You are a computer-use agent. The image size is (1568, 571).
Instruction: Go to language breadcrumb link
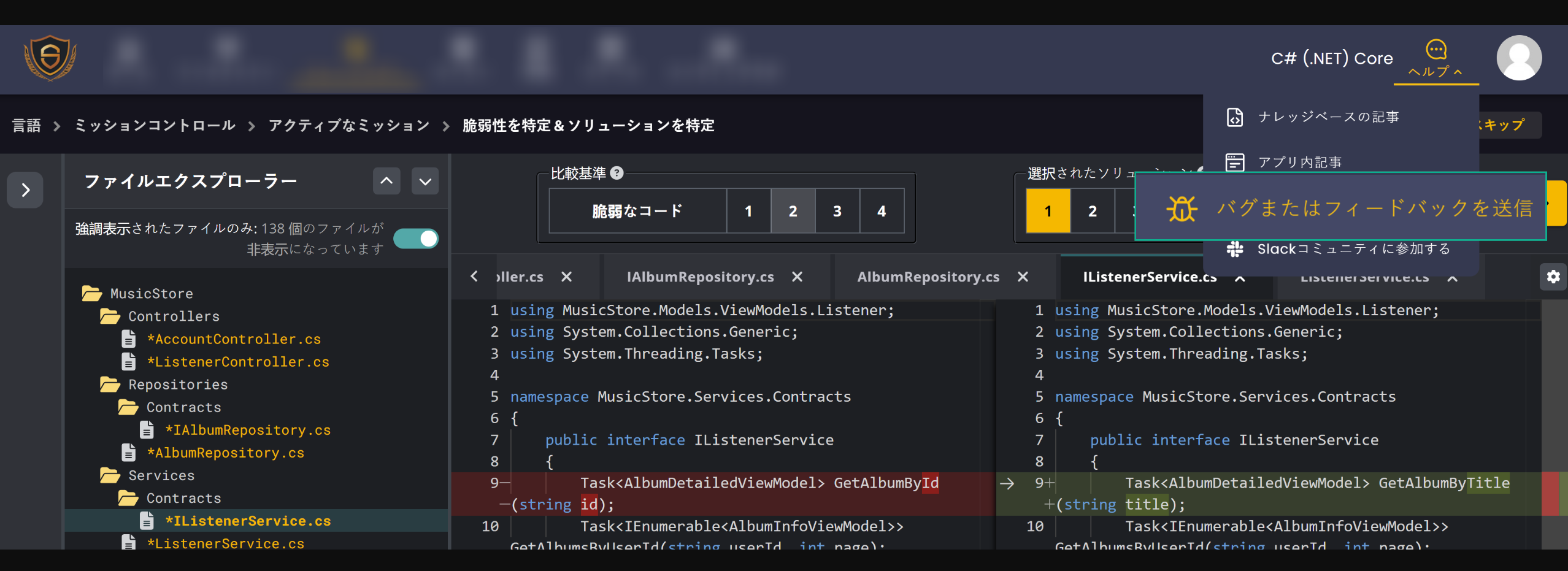[x=26, y=125]
